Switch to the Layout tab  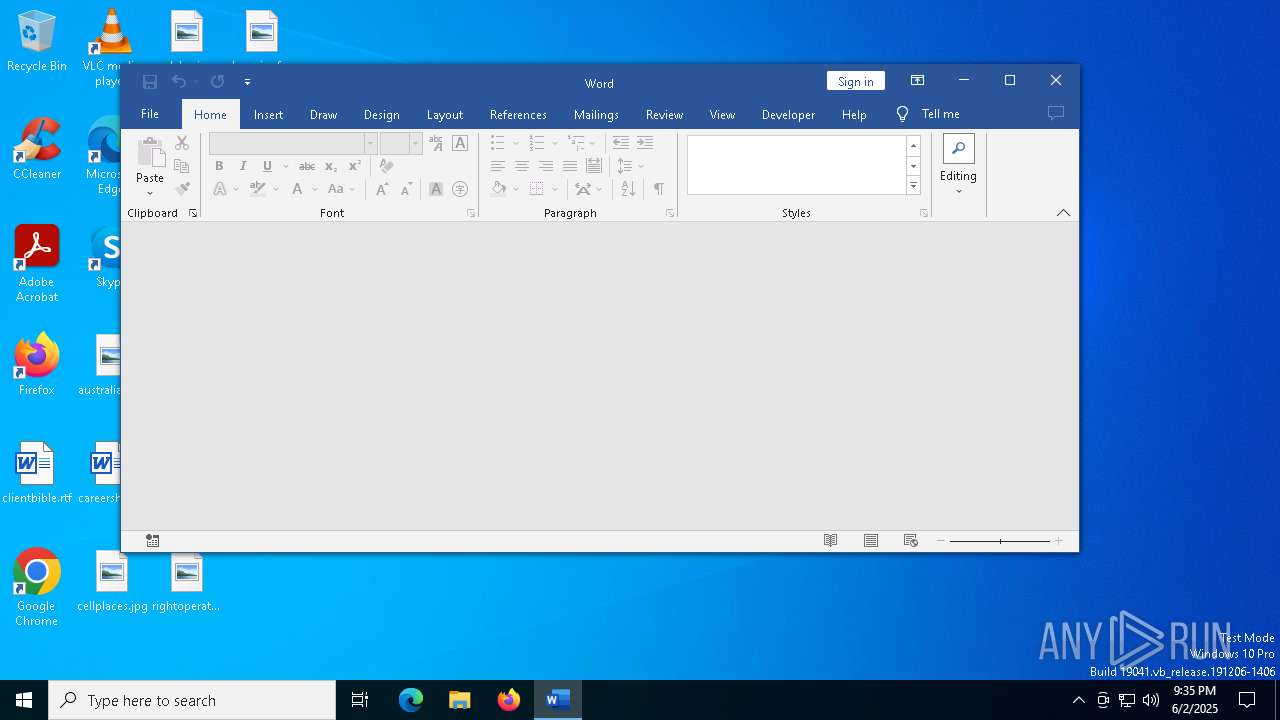click(444, 114)
